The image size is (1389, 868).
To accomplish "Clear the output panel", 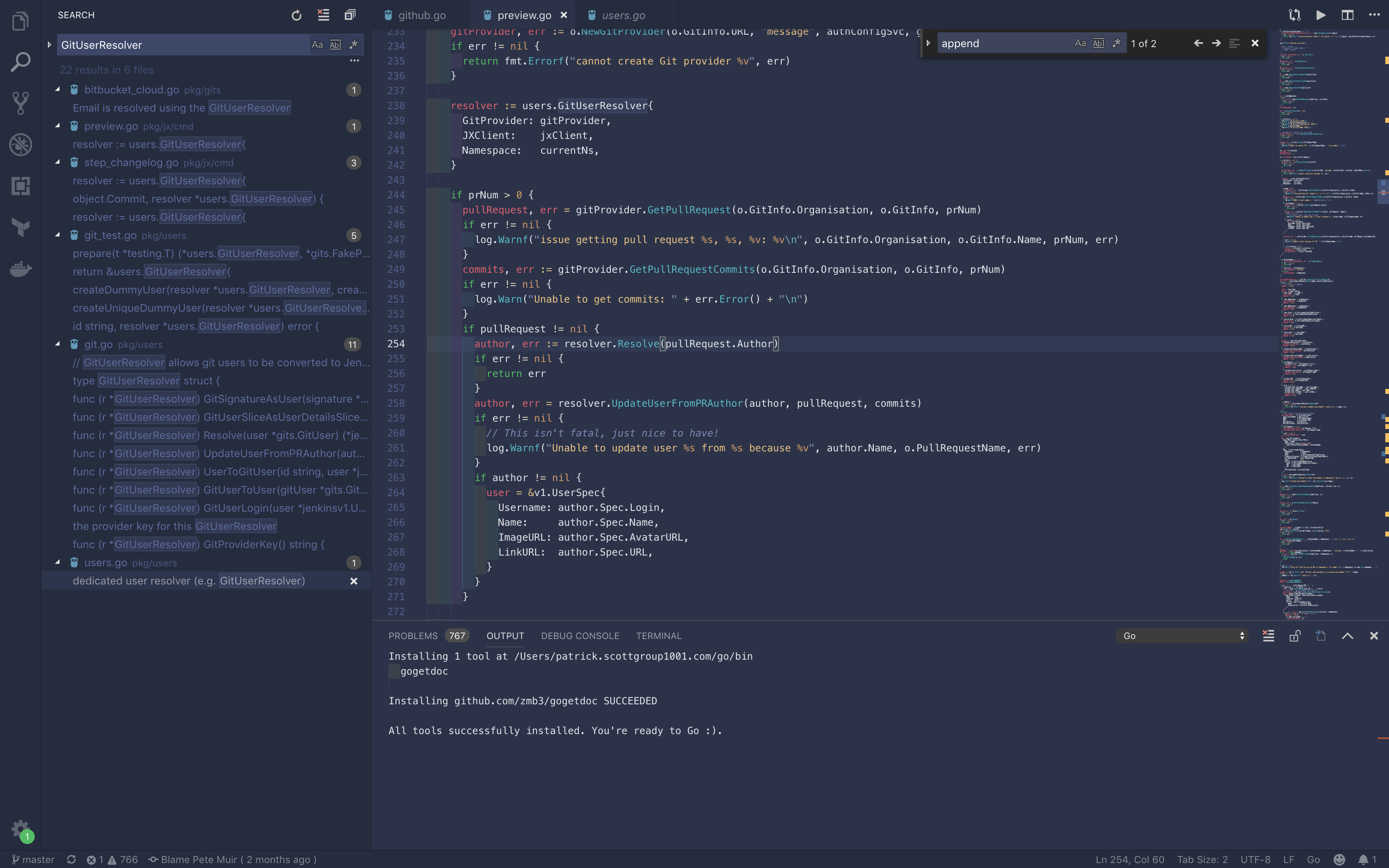I will pos(1268,636).
